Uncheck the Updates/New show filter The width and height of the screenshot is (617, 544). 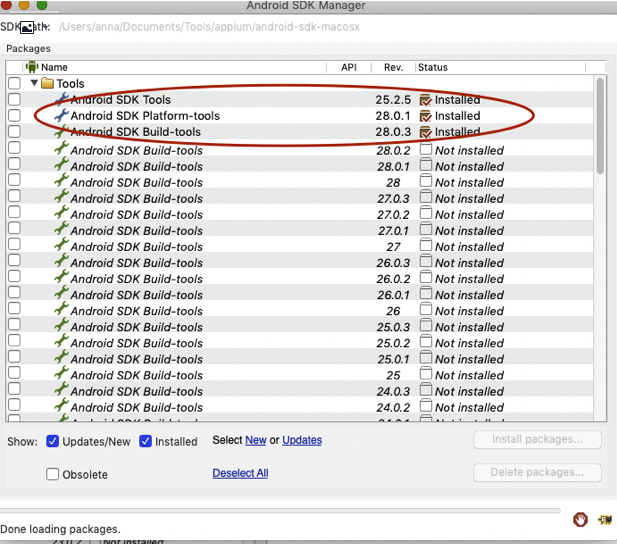pos(52,441)
